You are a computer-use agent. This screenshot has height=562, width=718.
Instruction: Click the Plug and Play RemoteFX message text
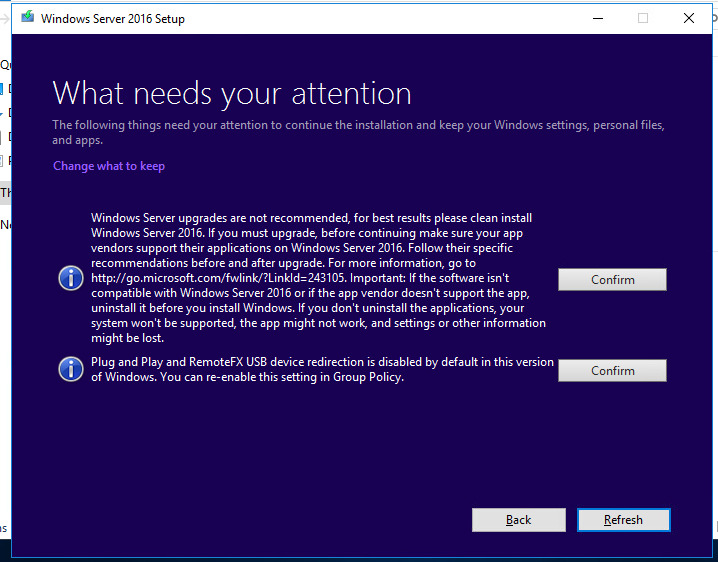click(x=322, y=369)
